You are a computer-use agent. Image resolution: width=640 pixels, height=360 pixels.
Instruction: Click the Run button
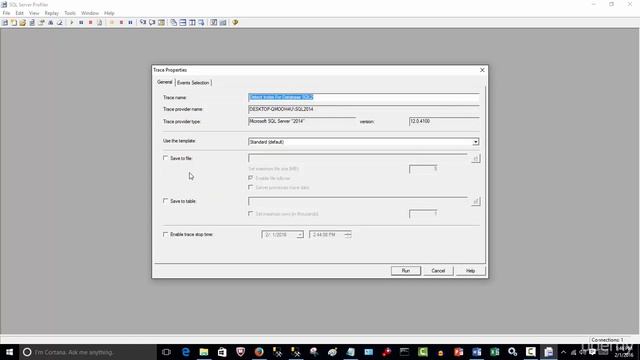point(406,271)
